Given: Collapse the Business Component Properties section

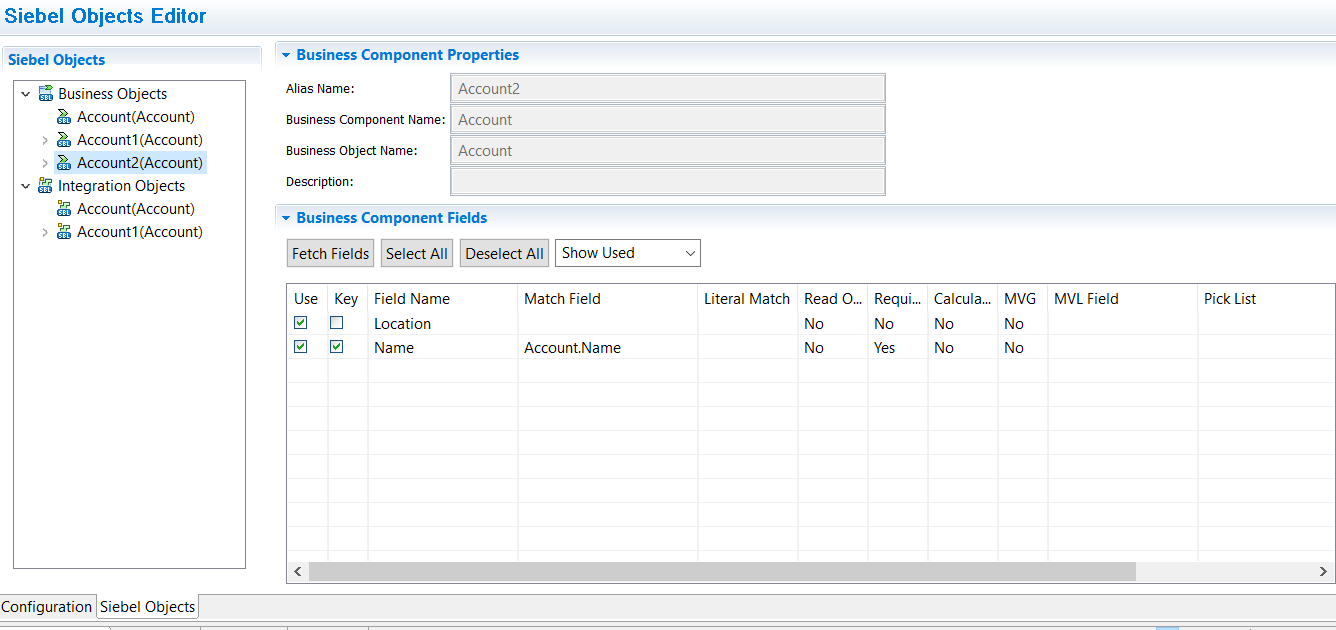Looking at the screenshot, I should [286, 55].
